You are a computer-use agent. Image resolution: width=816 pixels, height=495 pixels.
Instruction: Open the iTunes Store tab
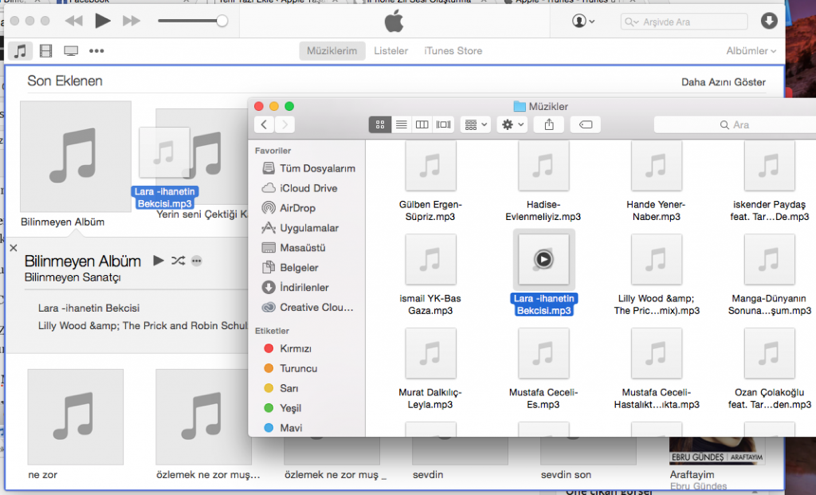pyautogui.click(x=452, y=51)
